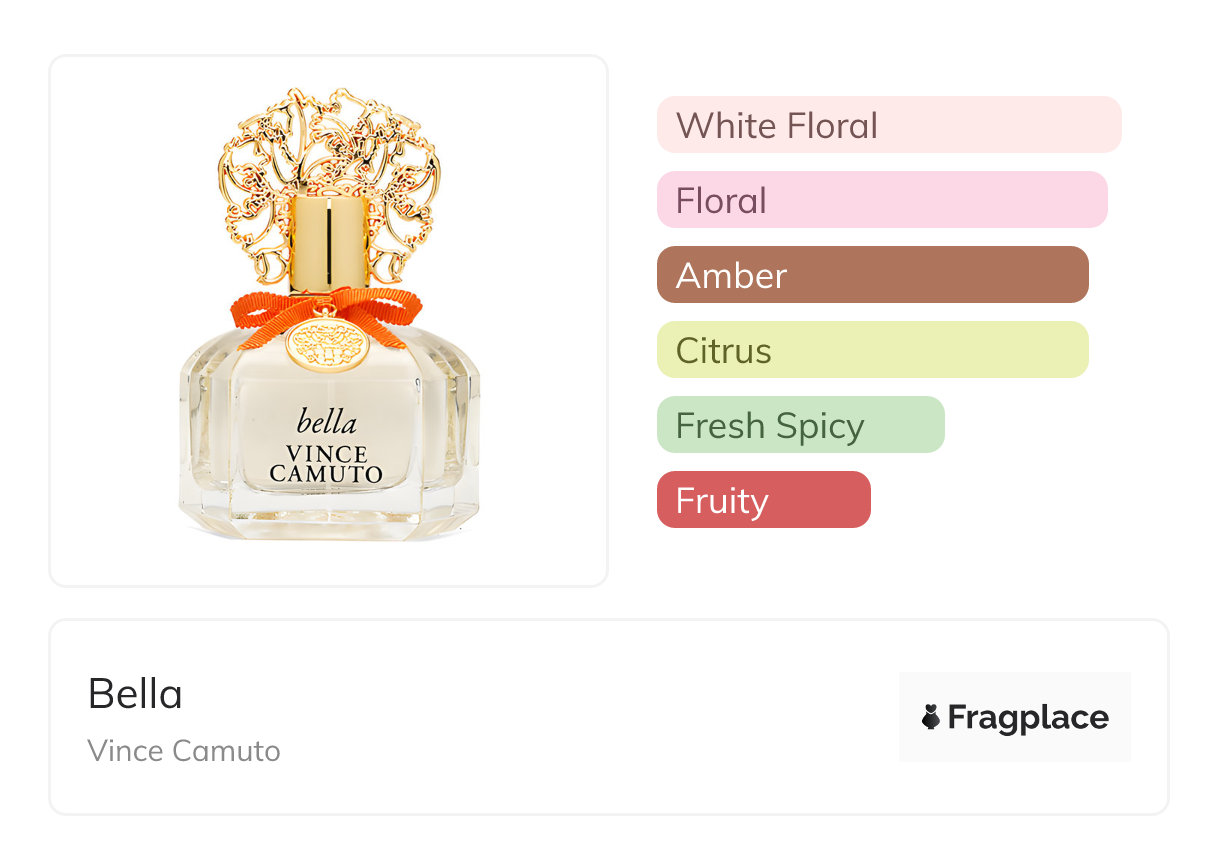Choose the Citrus accord bar
This screenshot has width=1218, height=864.
tap(872, 350)
